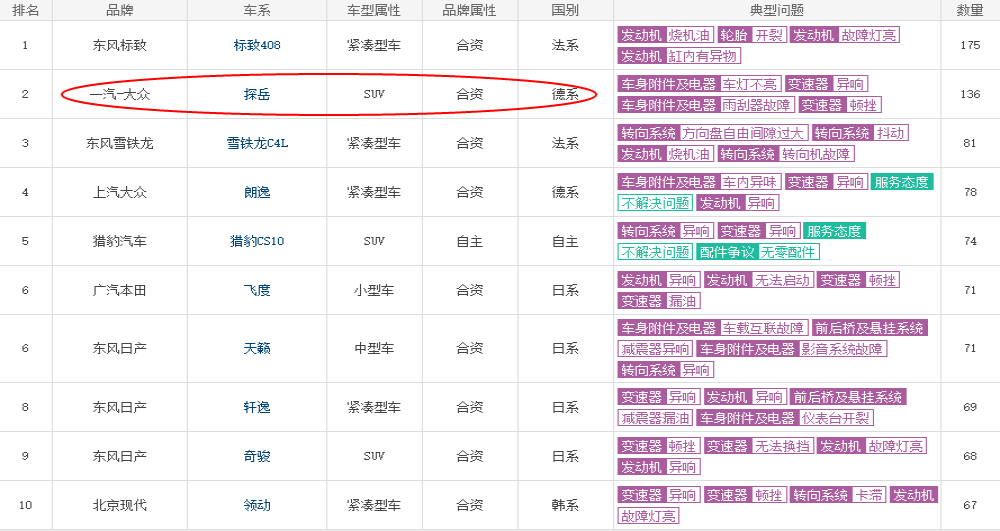Click the complaint count 69
The width and height of the screenshot is (1000, 531).
click(x=970, y=407)
